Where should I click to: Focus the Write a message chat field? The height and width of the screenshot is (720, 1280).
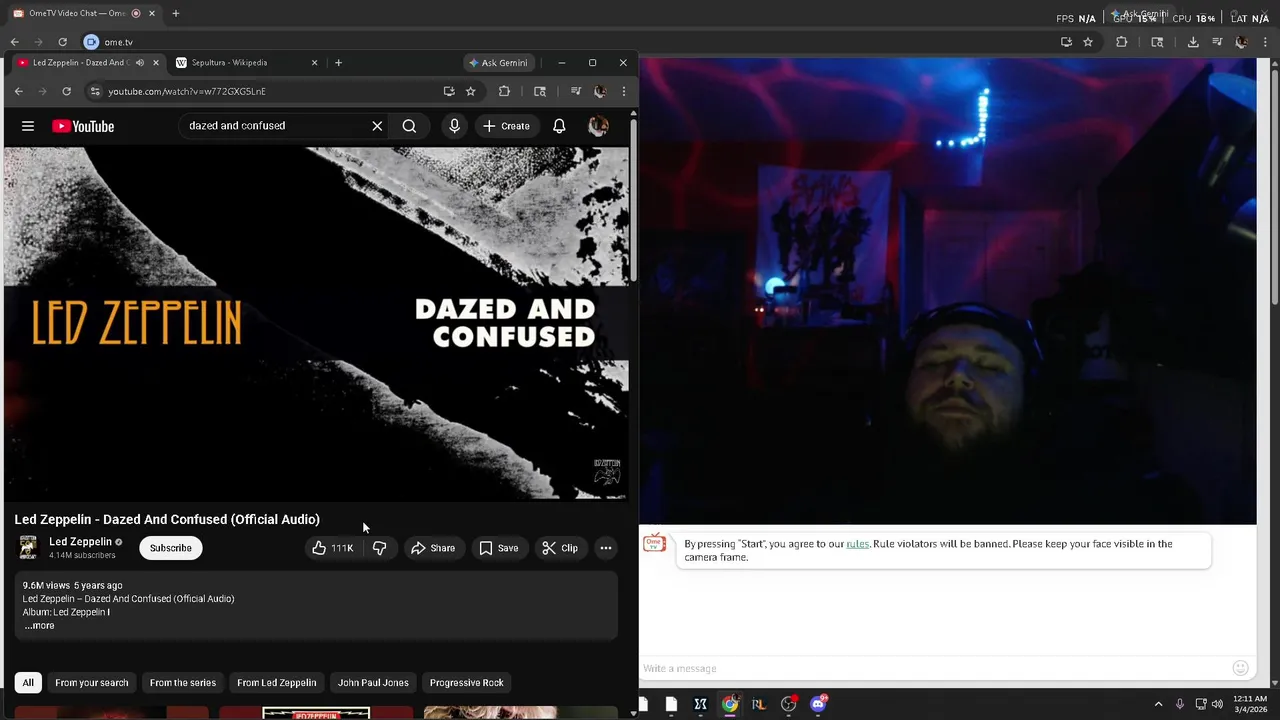(x=930, y=668)
